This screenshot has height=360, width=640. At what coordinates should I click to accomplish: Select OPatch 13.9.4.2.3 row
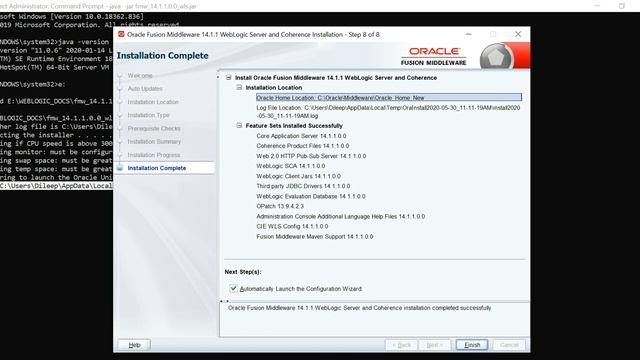pos(280,206)
